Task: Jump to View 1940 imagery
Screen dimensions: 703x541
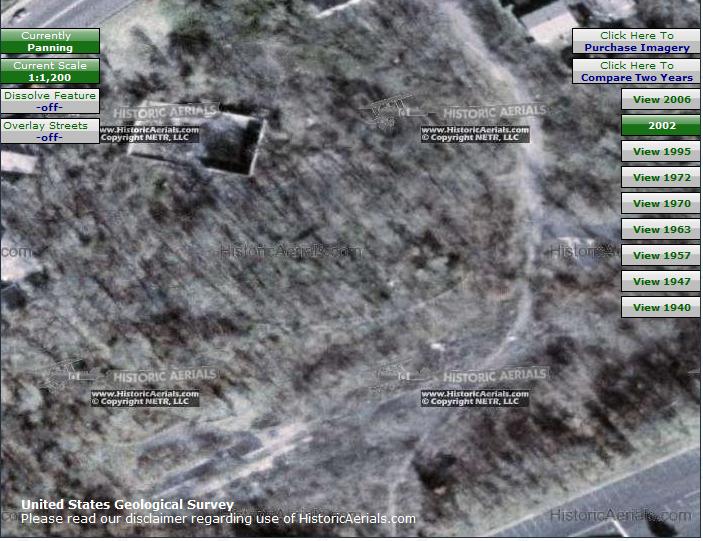Action: [x=660, y=307]
